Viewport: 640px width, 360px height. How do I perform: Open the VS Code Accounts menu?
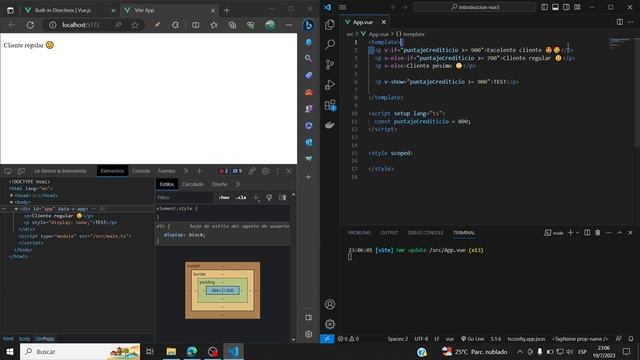coord(330,304)
